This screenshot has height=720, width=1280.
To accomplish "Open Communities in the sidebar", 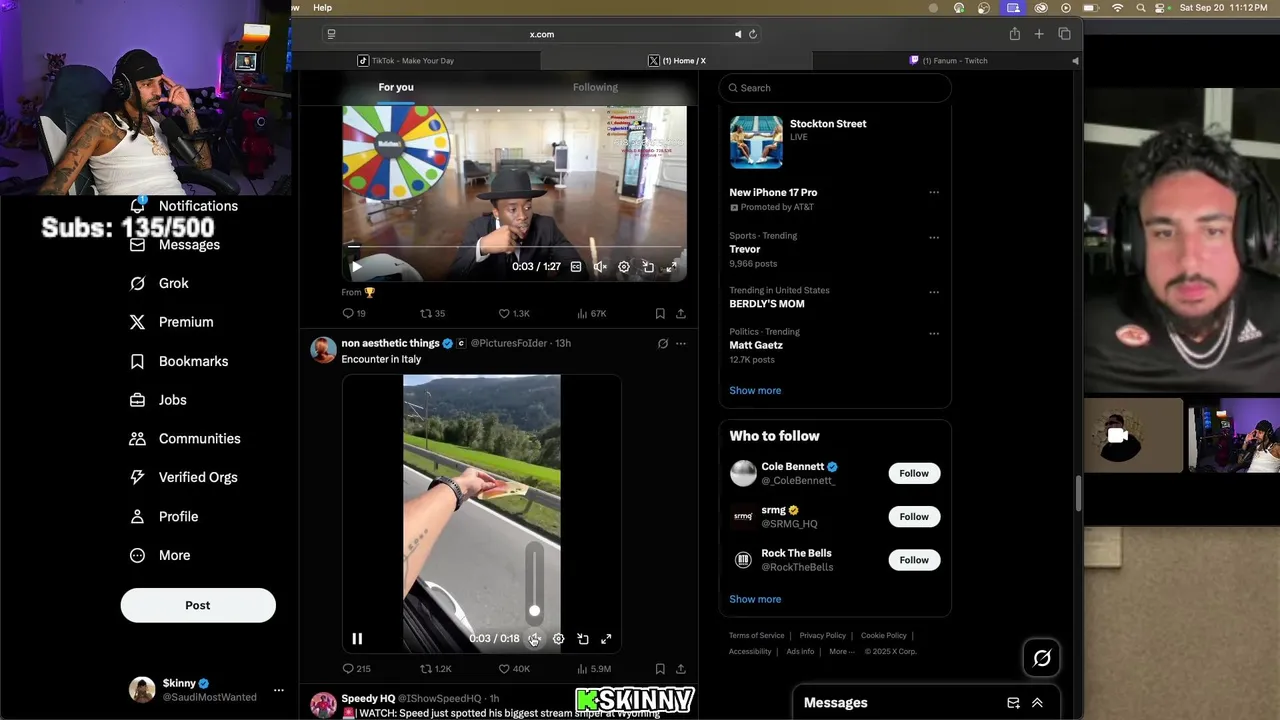I will (x=186, y=439).
